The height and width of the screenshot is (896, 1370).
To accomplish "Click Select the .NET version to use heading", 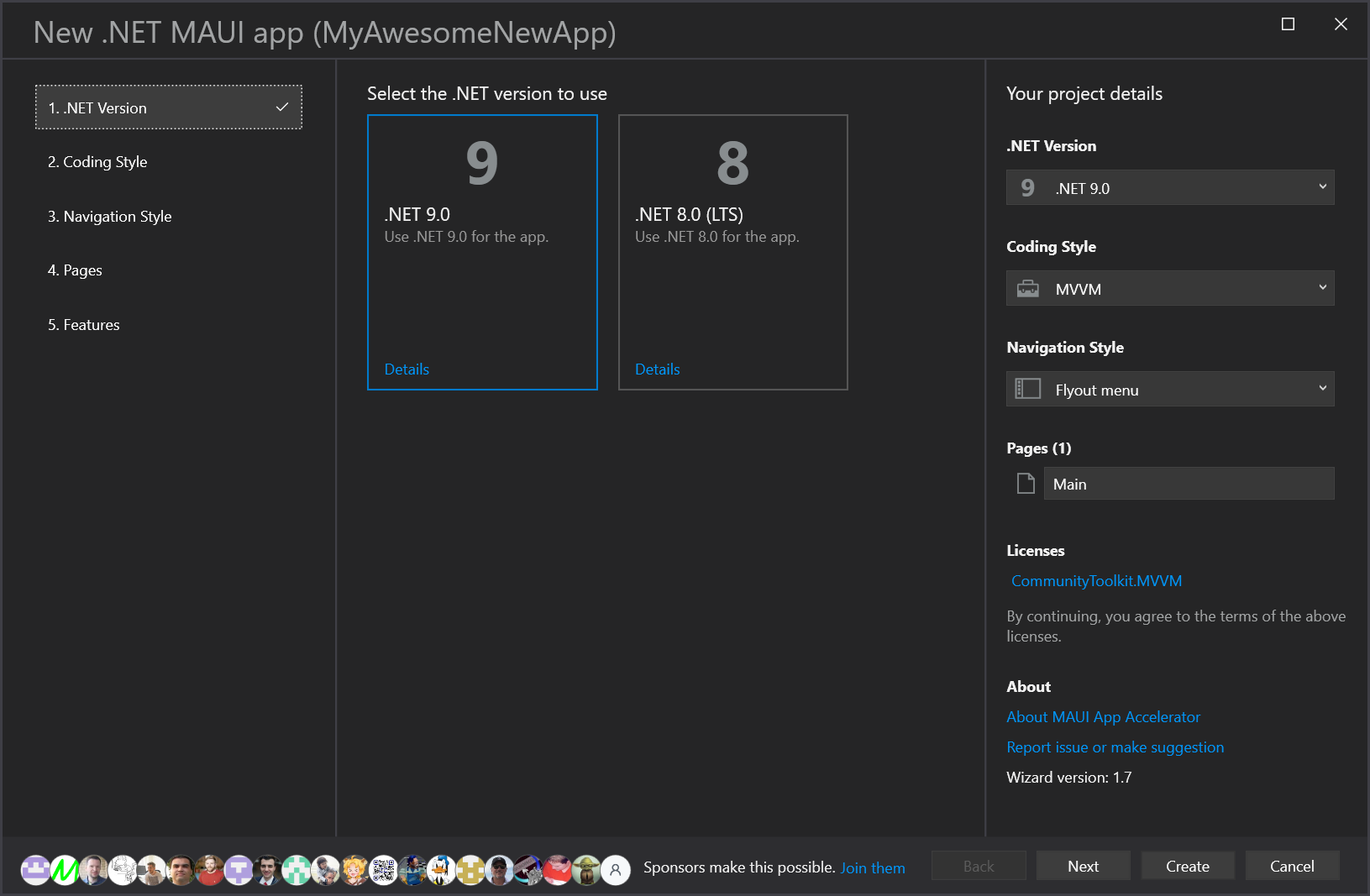I will 487,94.
